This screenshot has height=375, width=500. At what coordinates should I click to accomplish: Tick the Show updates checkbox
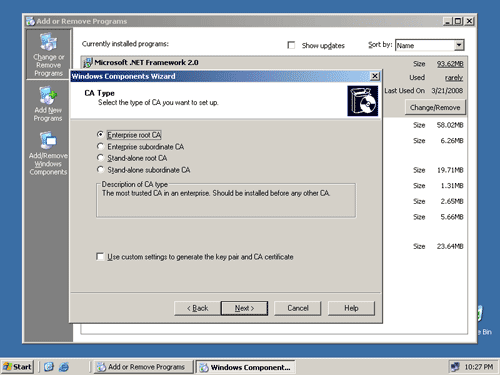291,45
